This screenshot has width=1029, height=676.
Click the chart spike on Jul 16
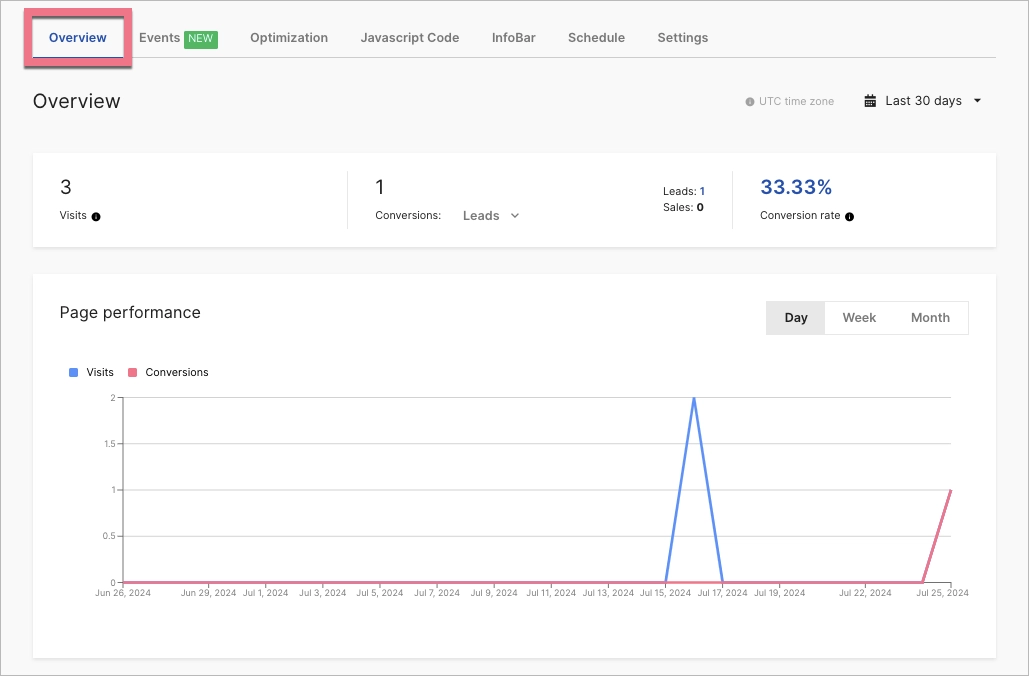pos(693,400)
